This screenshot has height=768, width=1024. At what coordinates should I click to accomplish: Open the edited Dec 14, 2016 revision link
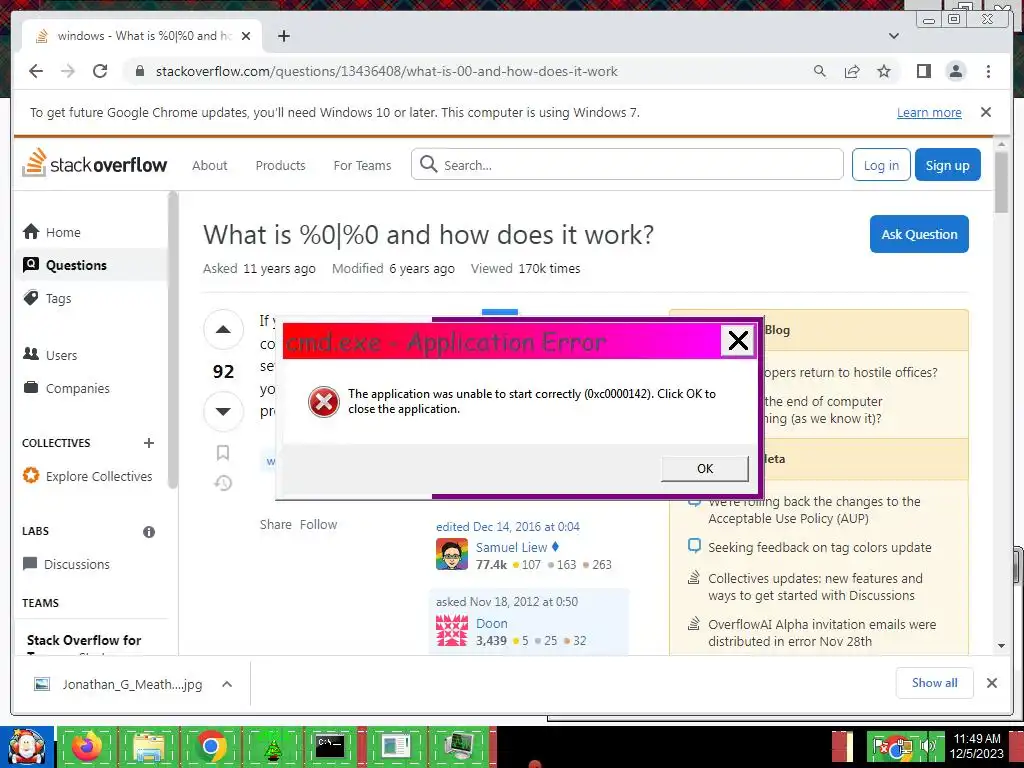click(x=507, y=526)
